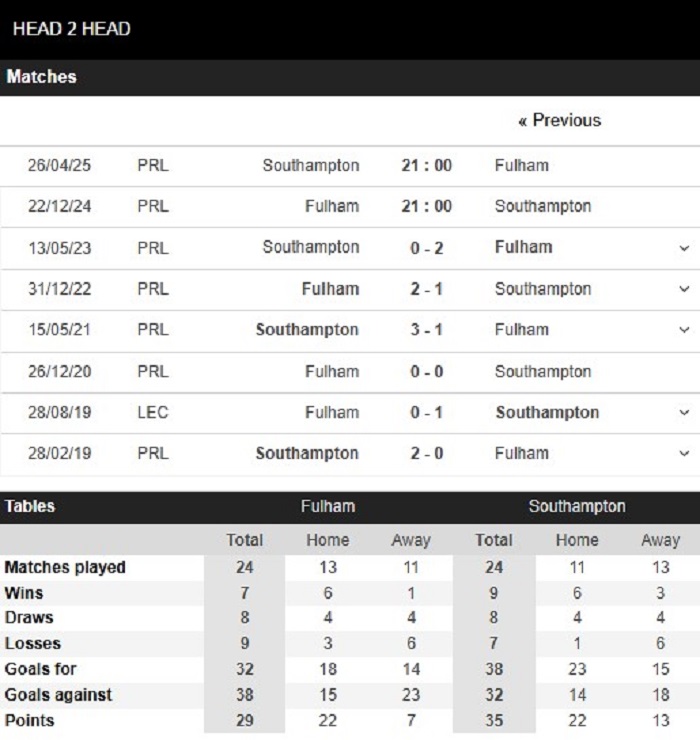Select the Tables section header
The image size is (700, 740).
click(30, 506)
